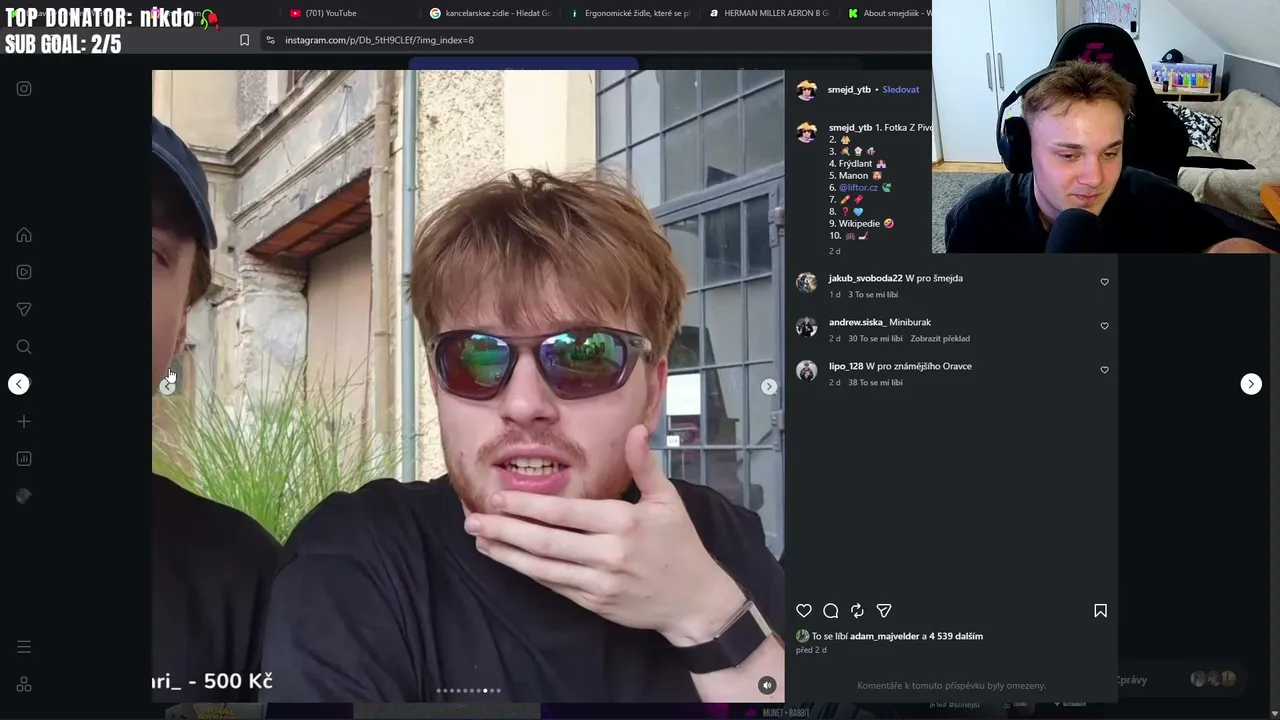The width and height of the screenshot is (1280, 720).
Task: Open lipo_128's comment avatar
Action: 807,371
